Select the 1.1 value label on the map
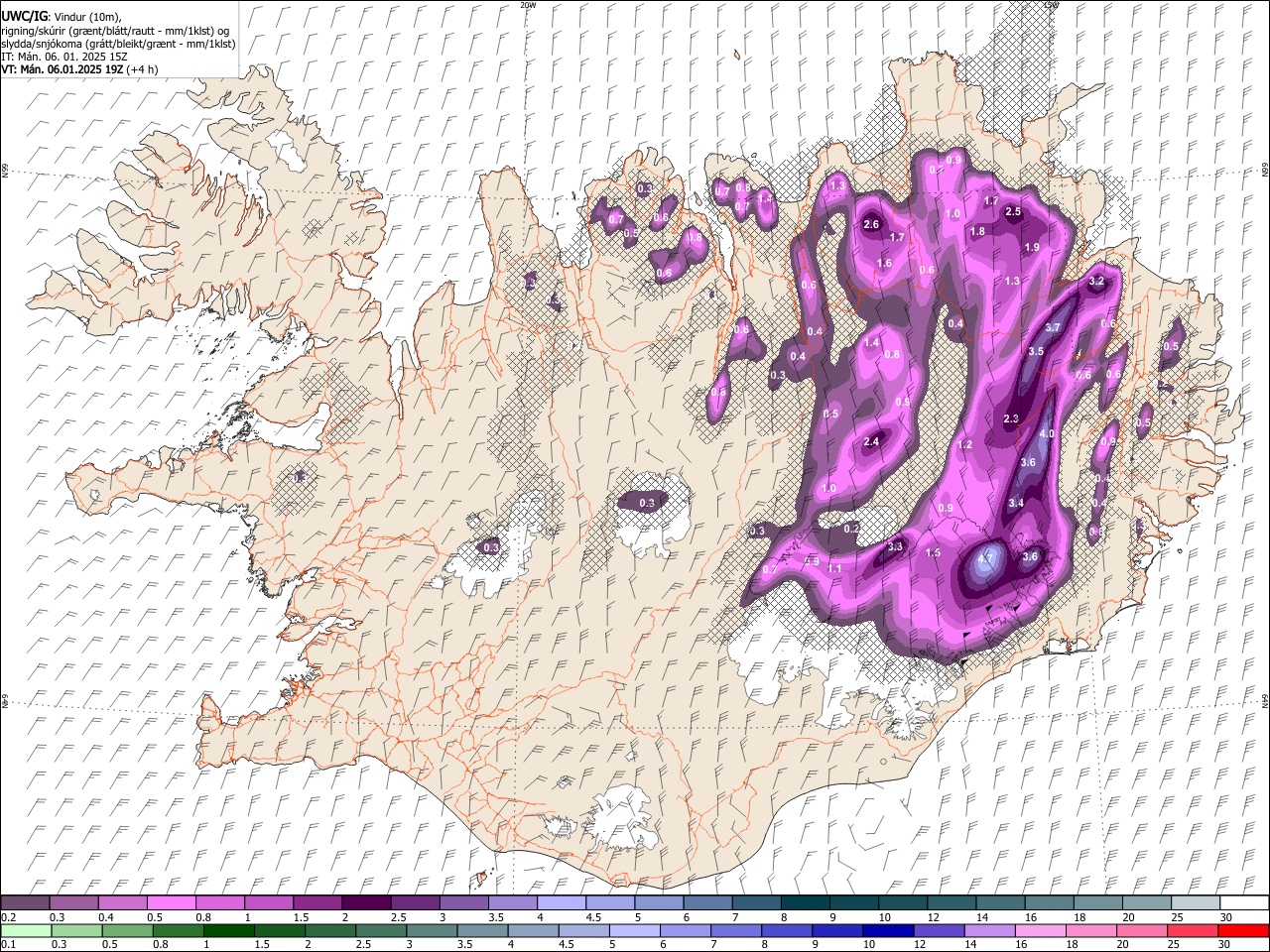1270x952 pixels. point(834,569)
